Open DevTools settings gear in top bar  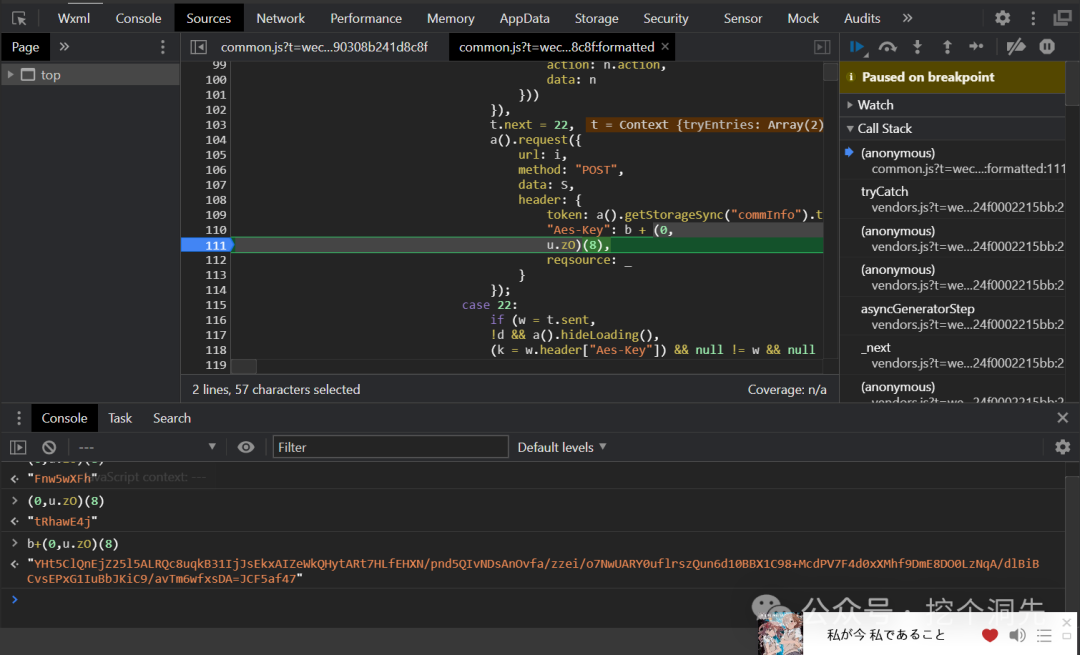(x=1002, y=18)
